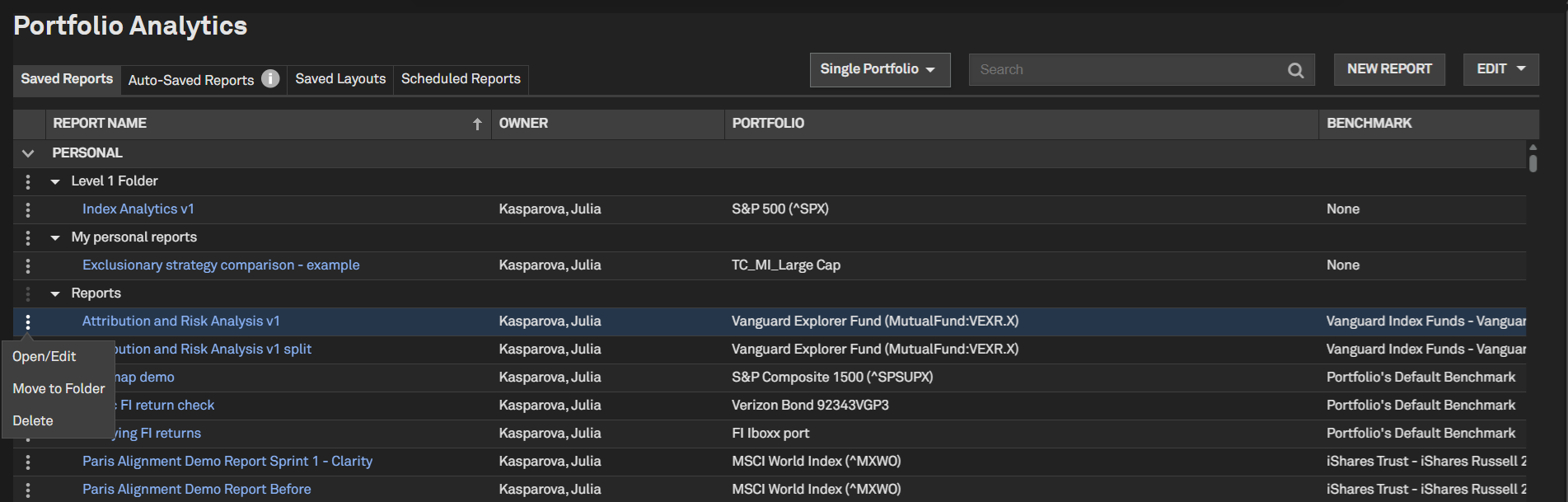
Task: Select Delete in the context menu
Action: (33, 420)
